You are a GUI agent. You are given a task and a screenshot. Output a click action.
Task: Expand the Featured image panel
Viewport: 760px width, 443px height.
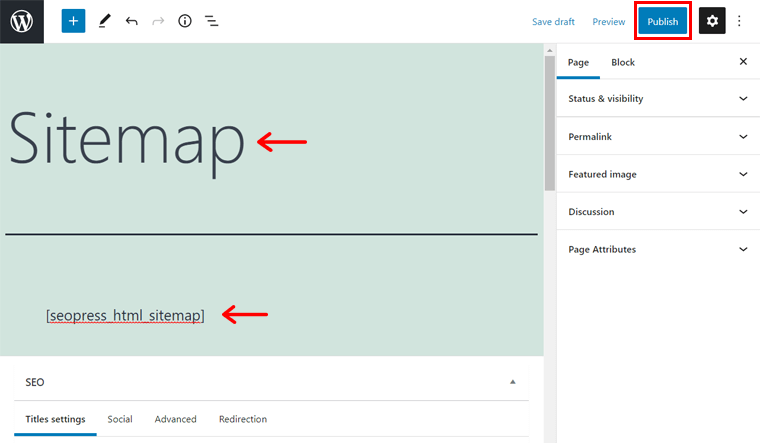[x=658, y=174]
